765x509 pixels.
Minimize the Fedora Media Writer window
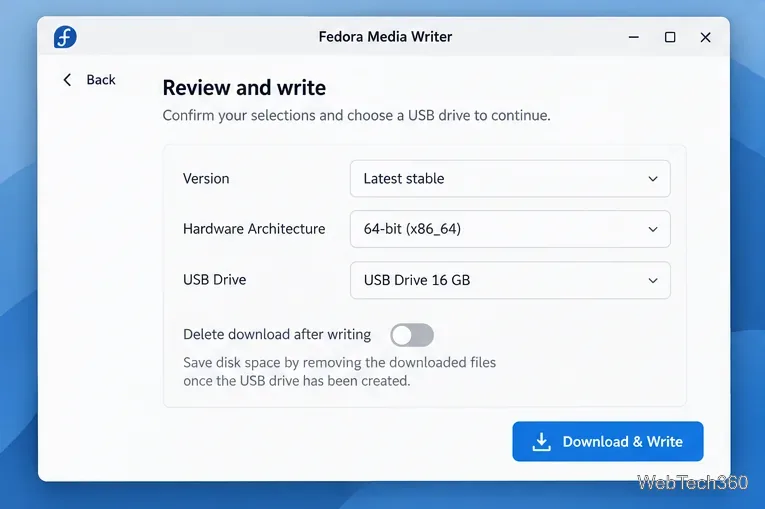[x=634, y=37]
